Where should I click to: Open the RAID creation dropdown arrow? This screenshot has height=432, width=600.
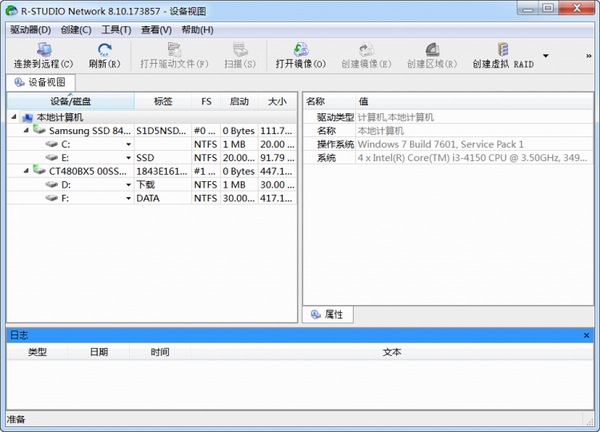point(546,56)
